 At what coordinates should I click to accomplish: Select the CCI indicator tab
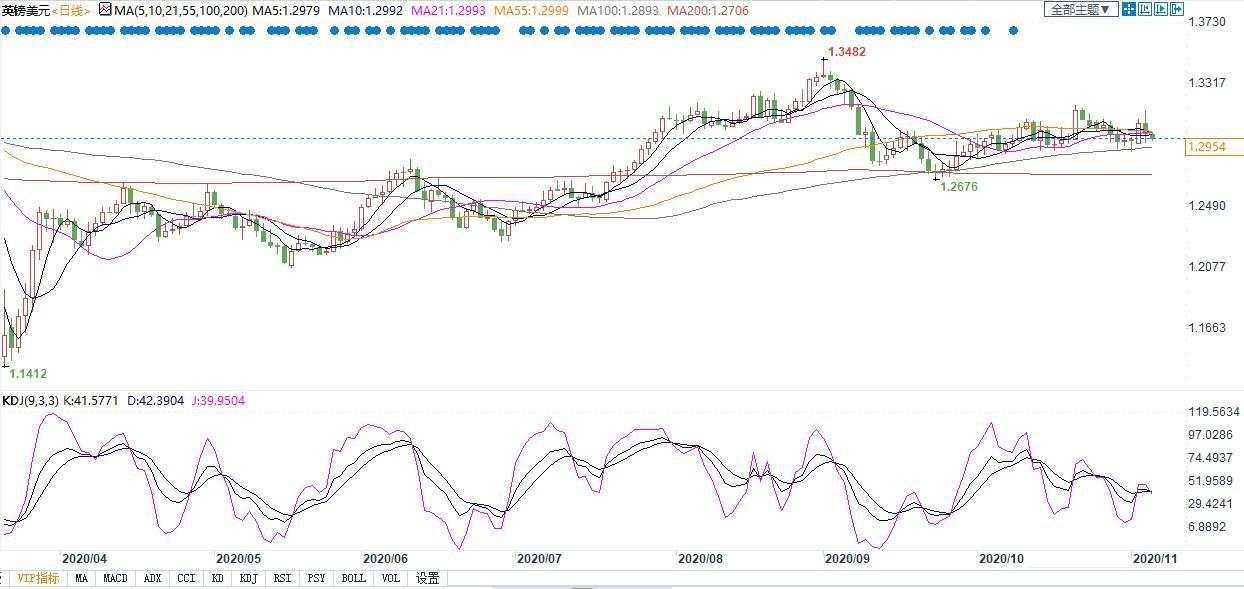[x=186, y=578]
